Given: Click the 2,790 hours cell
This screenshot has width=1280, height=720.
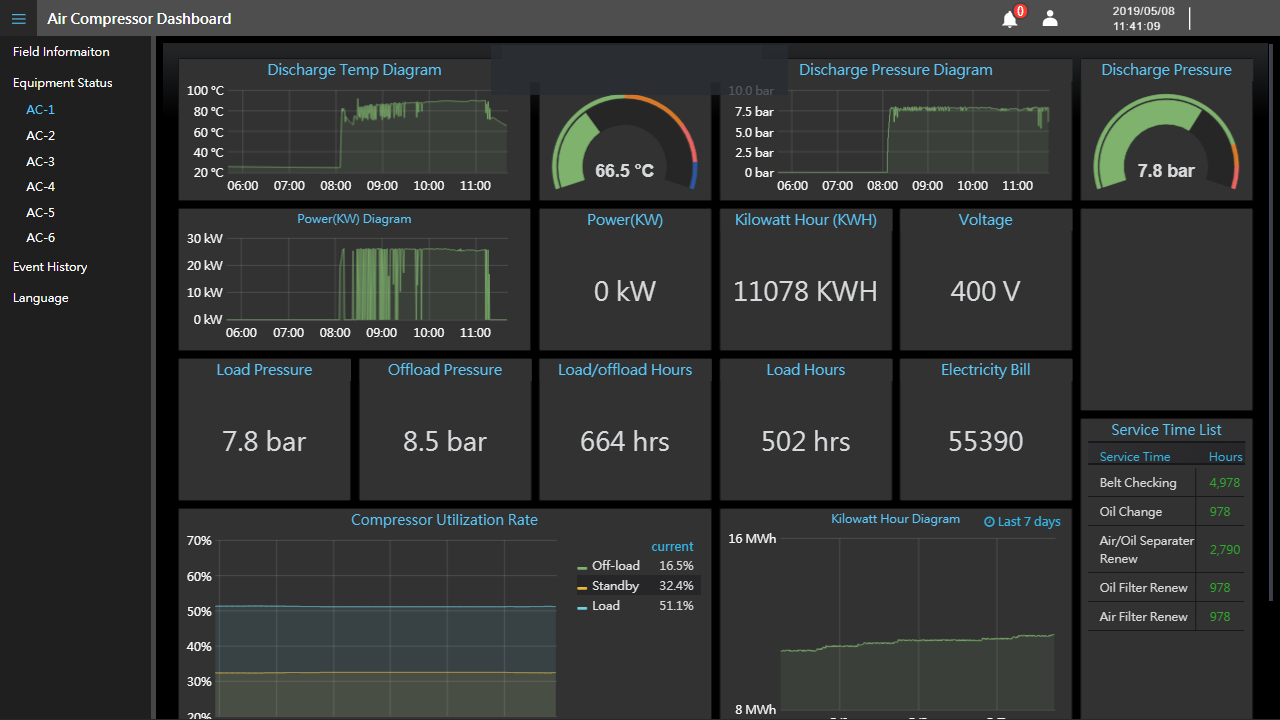Looking at the screenshot, I should 1225,549.
